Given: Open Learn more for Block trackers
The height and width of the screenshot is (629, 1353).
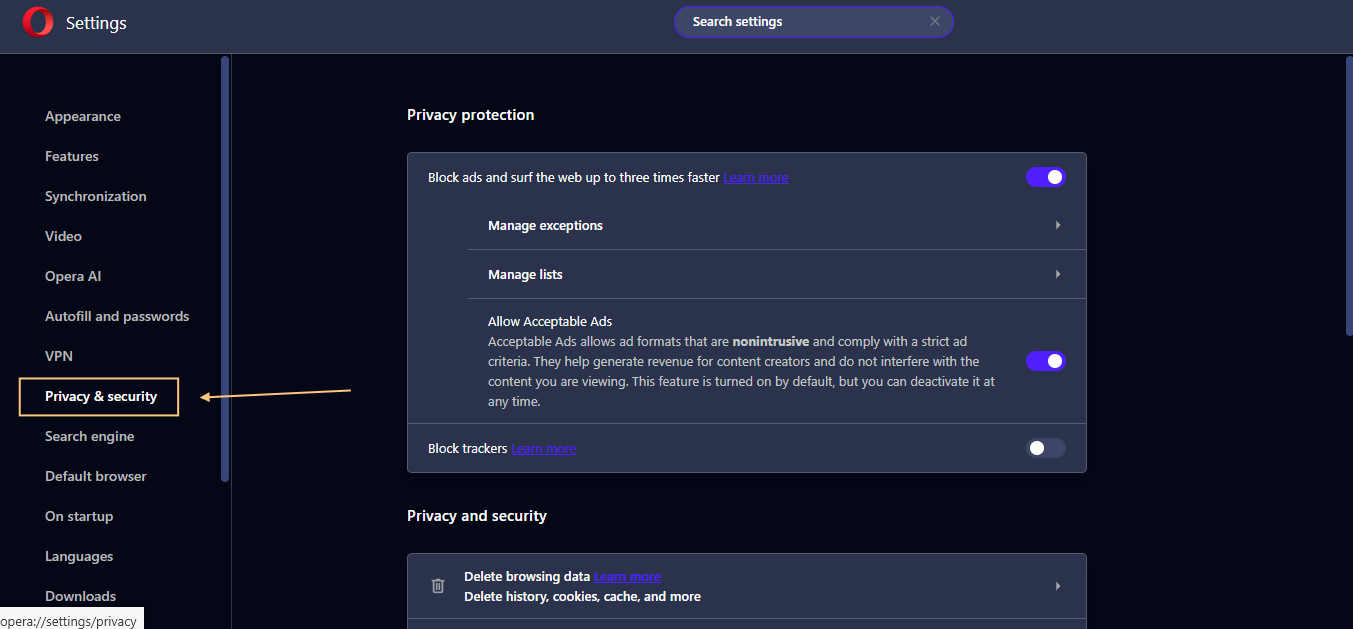Looking at the screenshot, I should (x=543, y=448).
